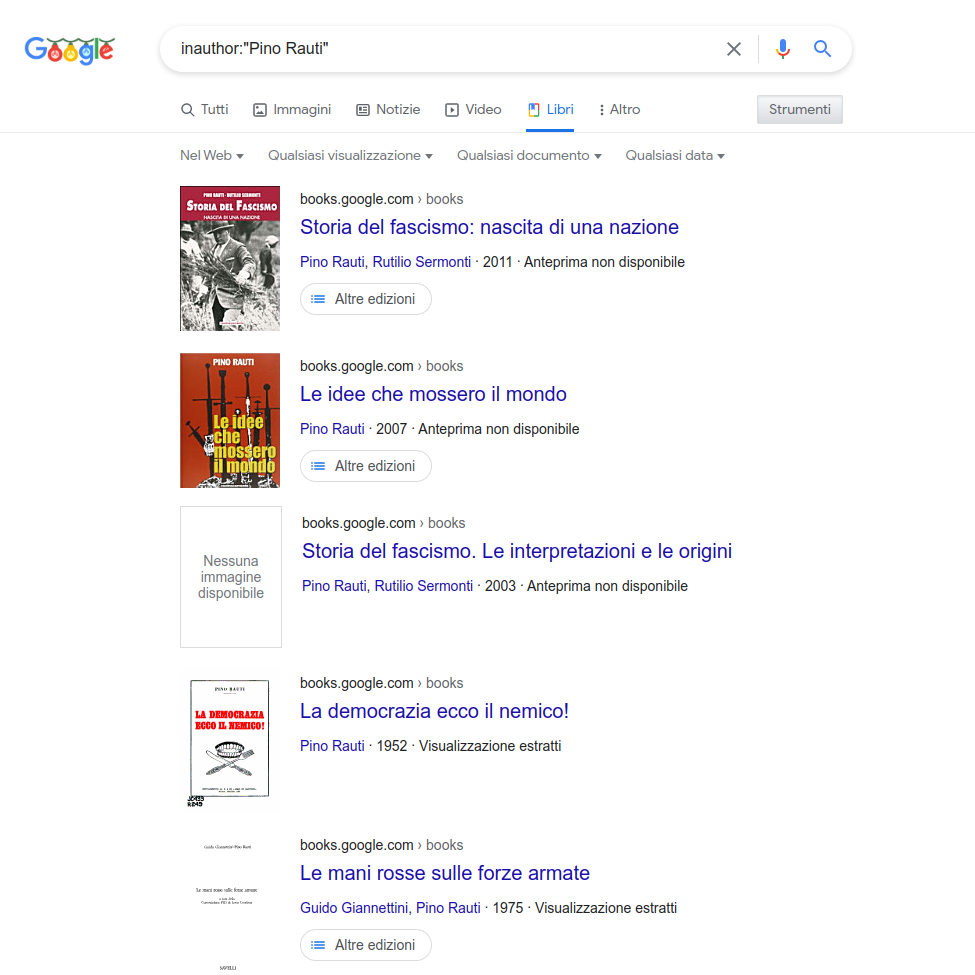Open the Video results tab

(x=473, y=109)
